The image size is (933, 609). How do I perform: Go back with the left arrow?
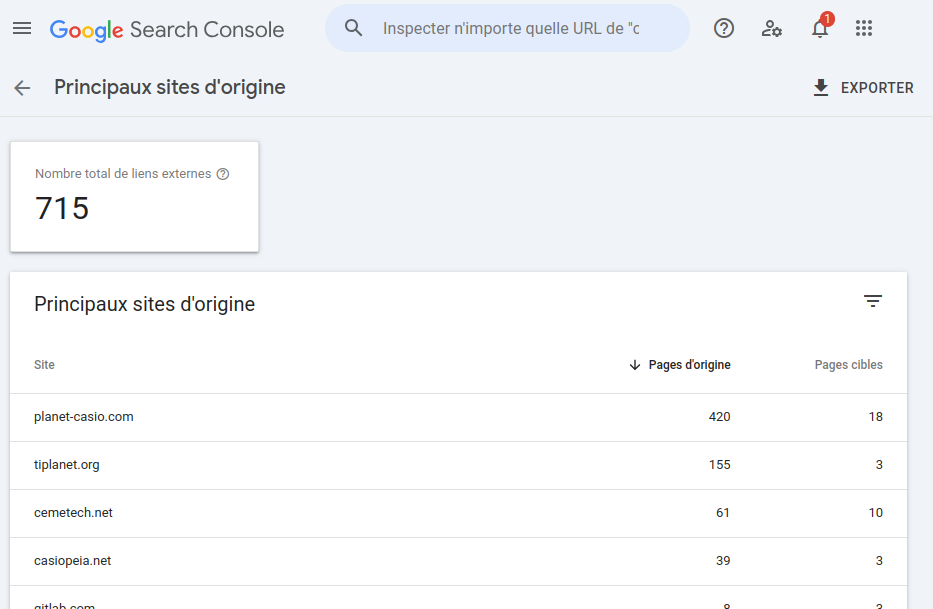(x=22, y=88)
